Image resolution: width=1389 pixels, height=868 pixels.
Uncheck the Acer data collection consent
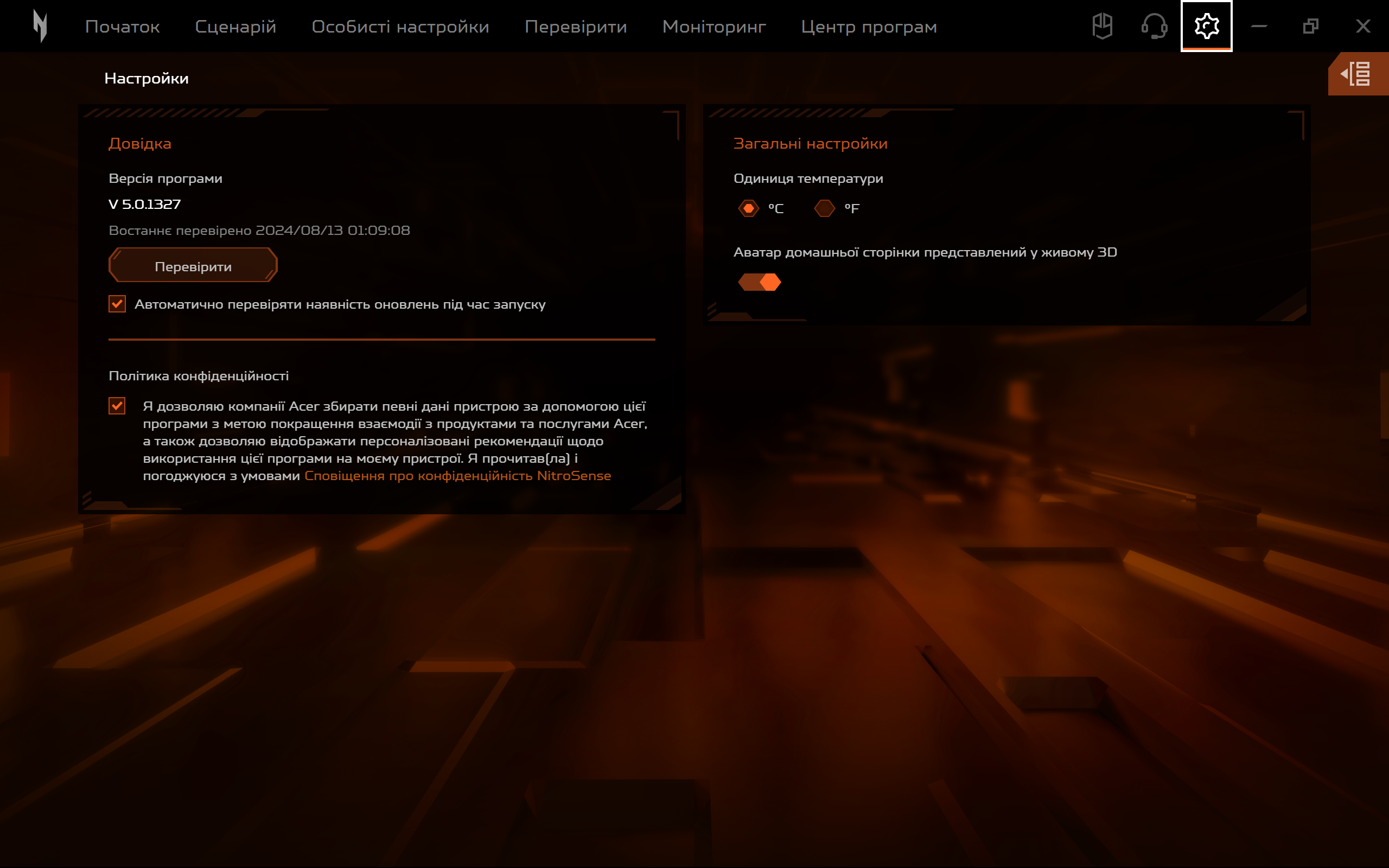(117, 406)
